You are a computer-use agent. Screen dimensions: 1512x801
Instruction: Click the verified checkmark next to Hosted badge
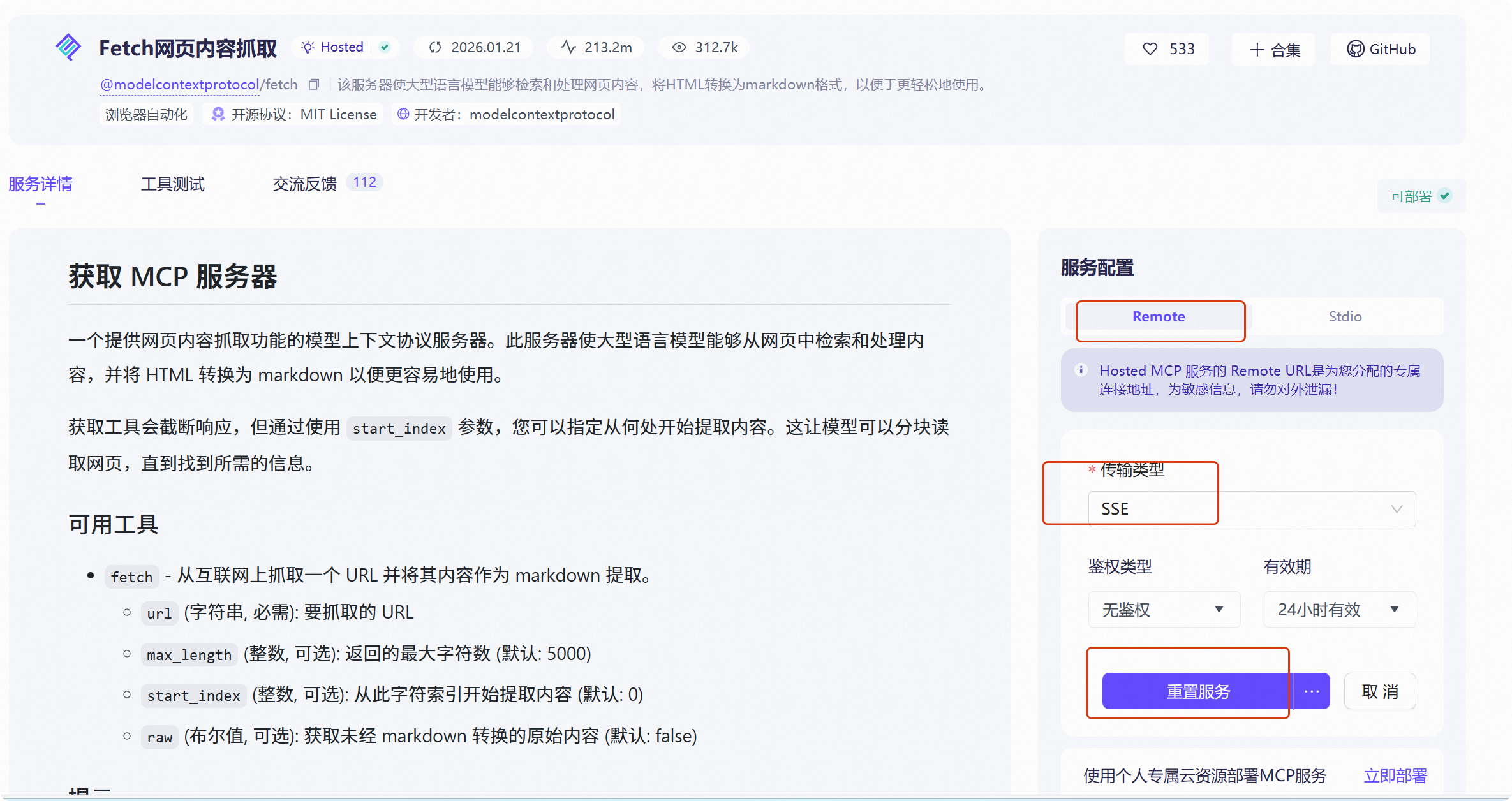click(383, 47)
